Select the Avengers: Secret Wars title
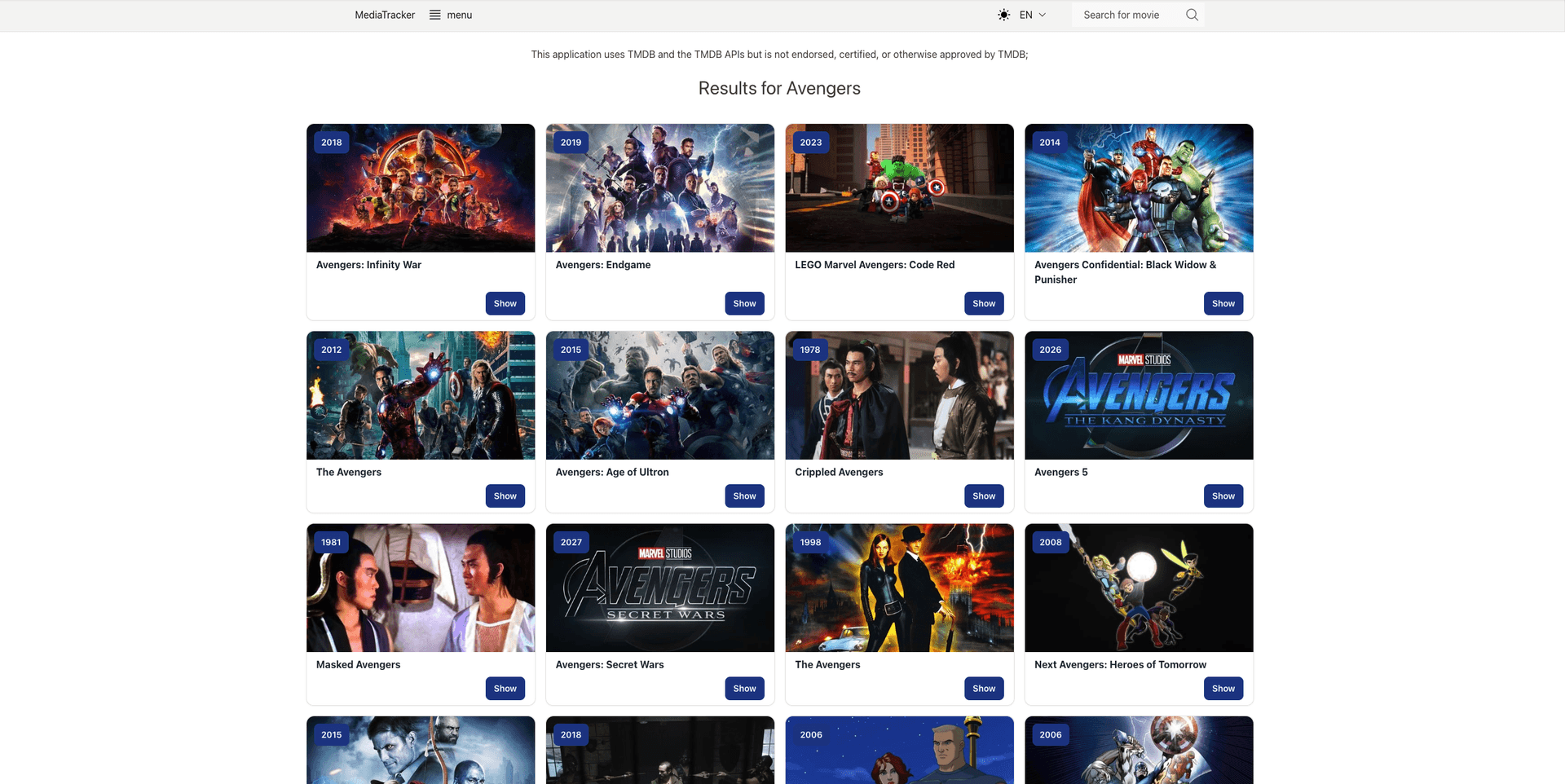The width and height of the screenshot is (1565, 784). point(610,664)
